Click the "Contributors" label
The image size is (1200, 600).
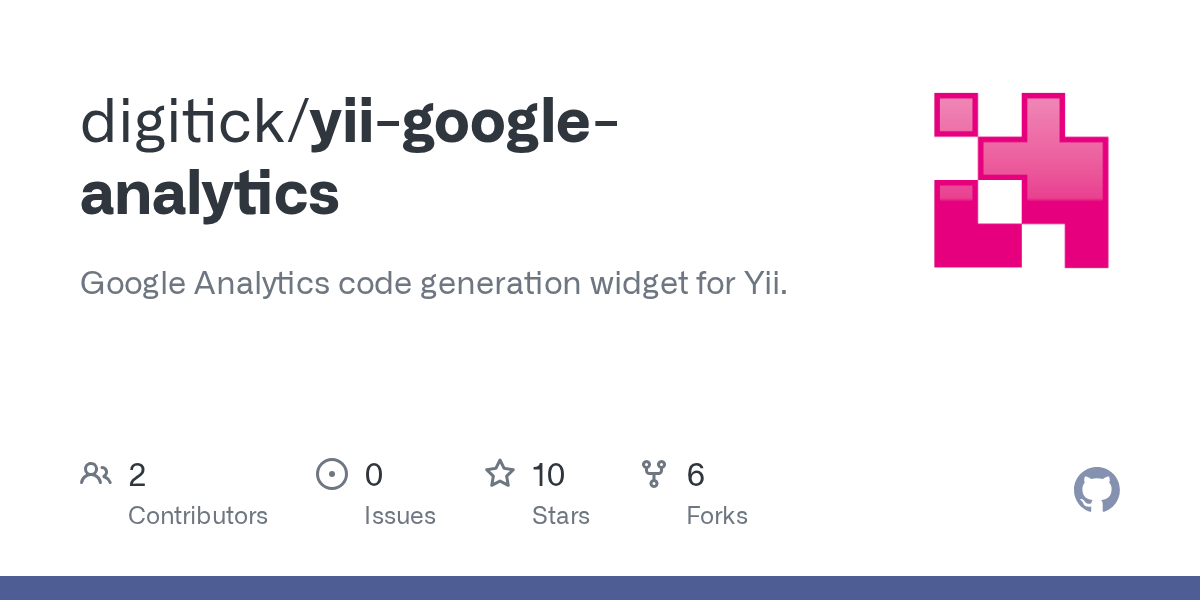tap(198, 516)
